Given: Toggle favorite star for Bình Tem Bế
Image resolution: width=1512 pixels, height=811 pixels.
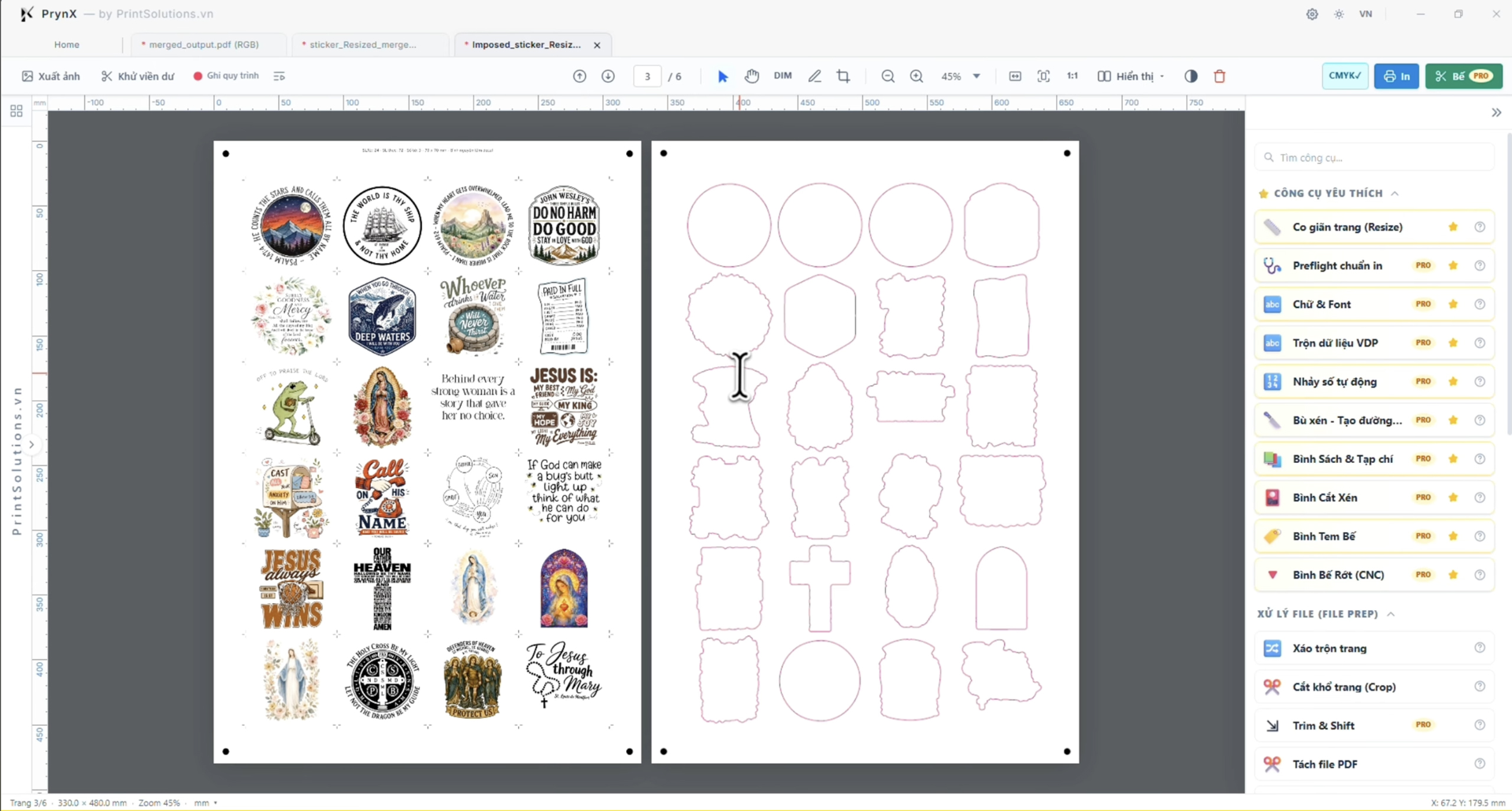Looking at the screenshot, I should pos(1453,536).
